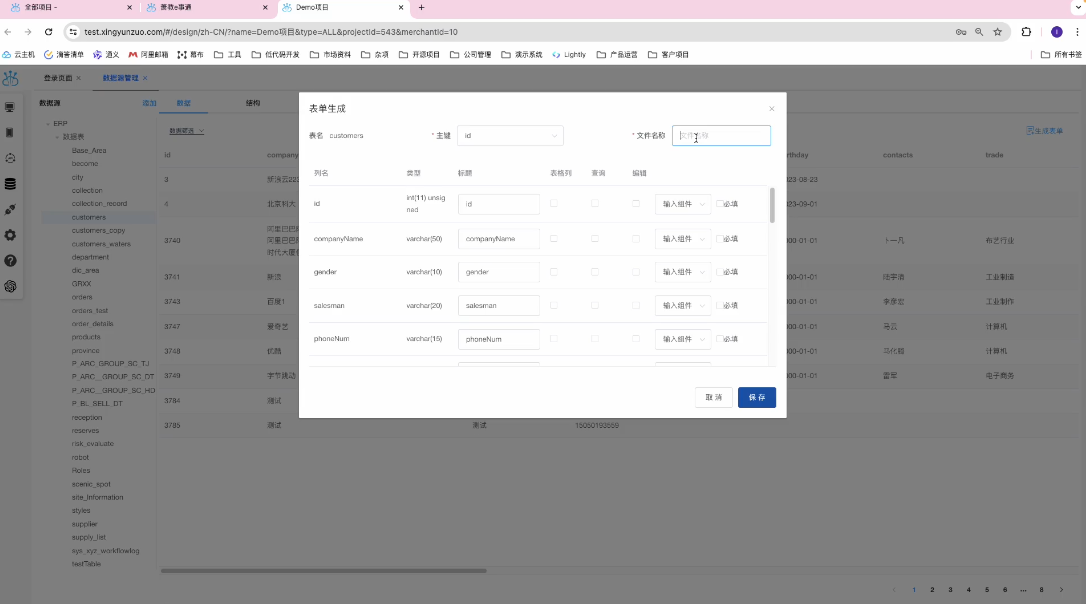1086x604 pixels.
Task: Click the browser zoom magnifier icon
Action: 979,32
